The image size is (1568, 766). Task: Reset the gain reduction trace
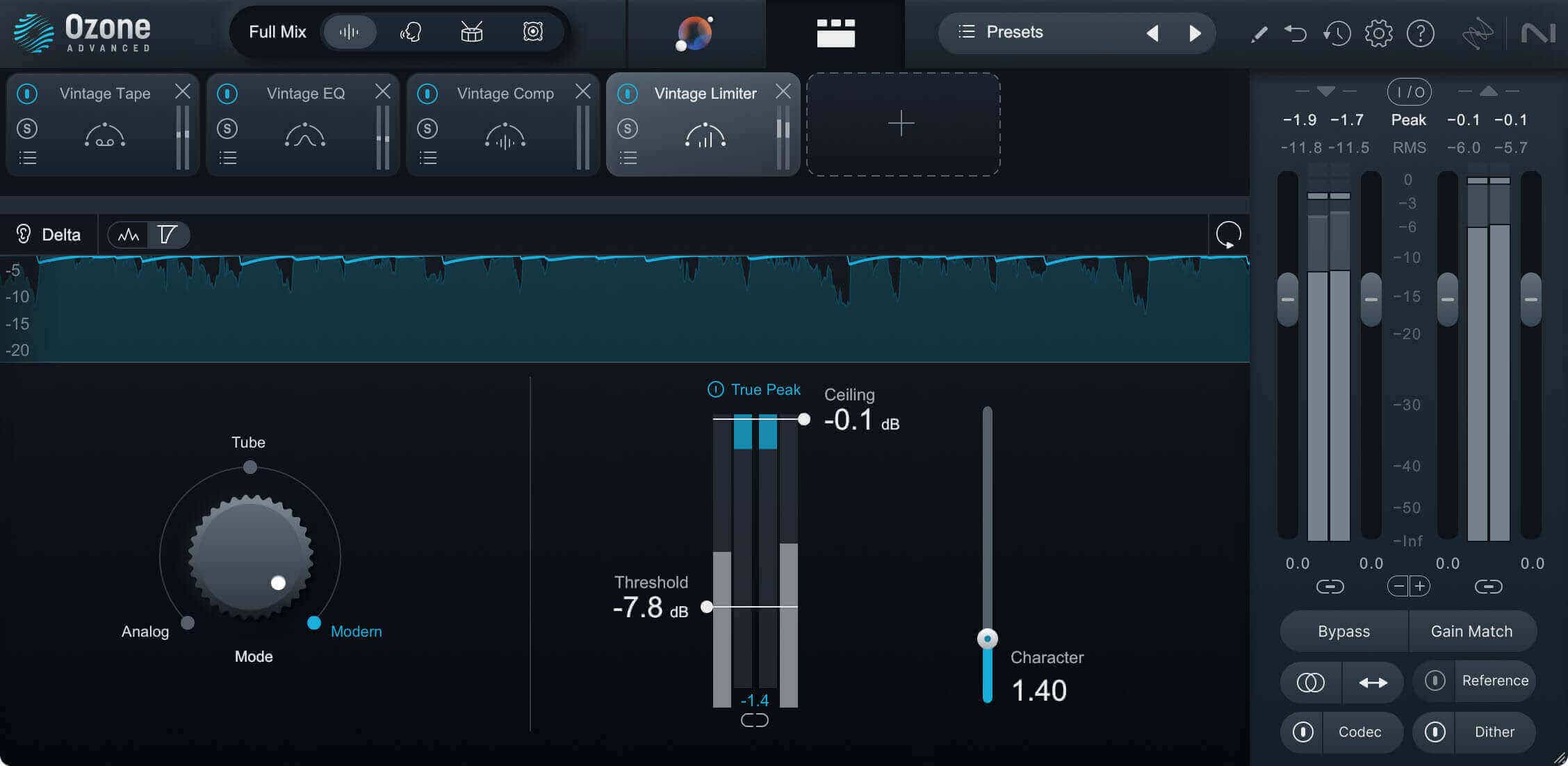(x=1228, y=234)
